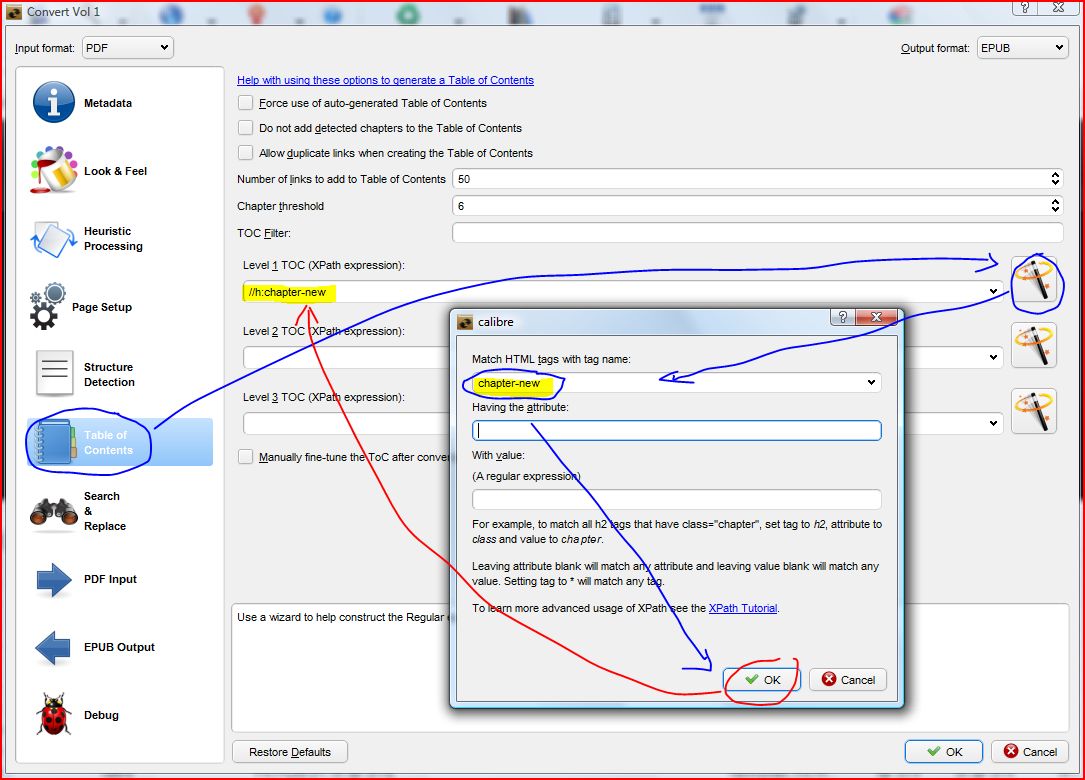1085x780 pixels.
Task: Confirm wizard with calibre dialog OK button
Action: click(761, 680)
